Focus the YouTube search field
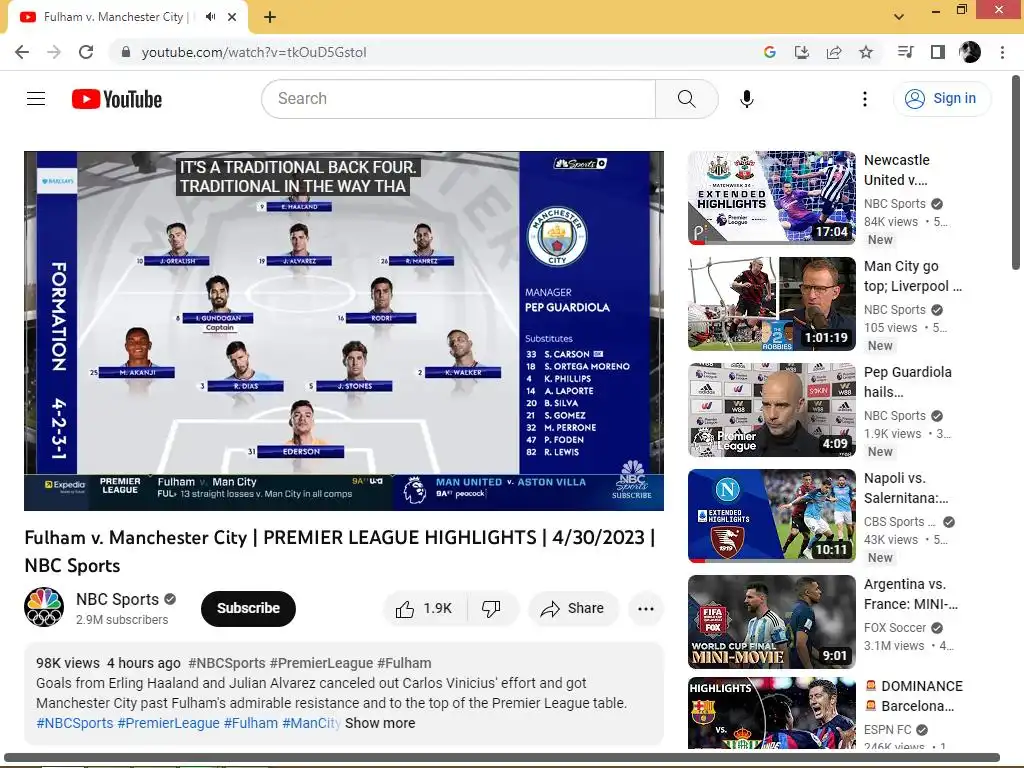This screenshot has height=768, width=1024. pos(458,99)
